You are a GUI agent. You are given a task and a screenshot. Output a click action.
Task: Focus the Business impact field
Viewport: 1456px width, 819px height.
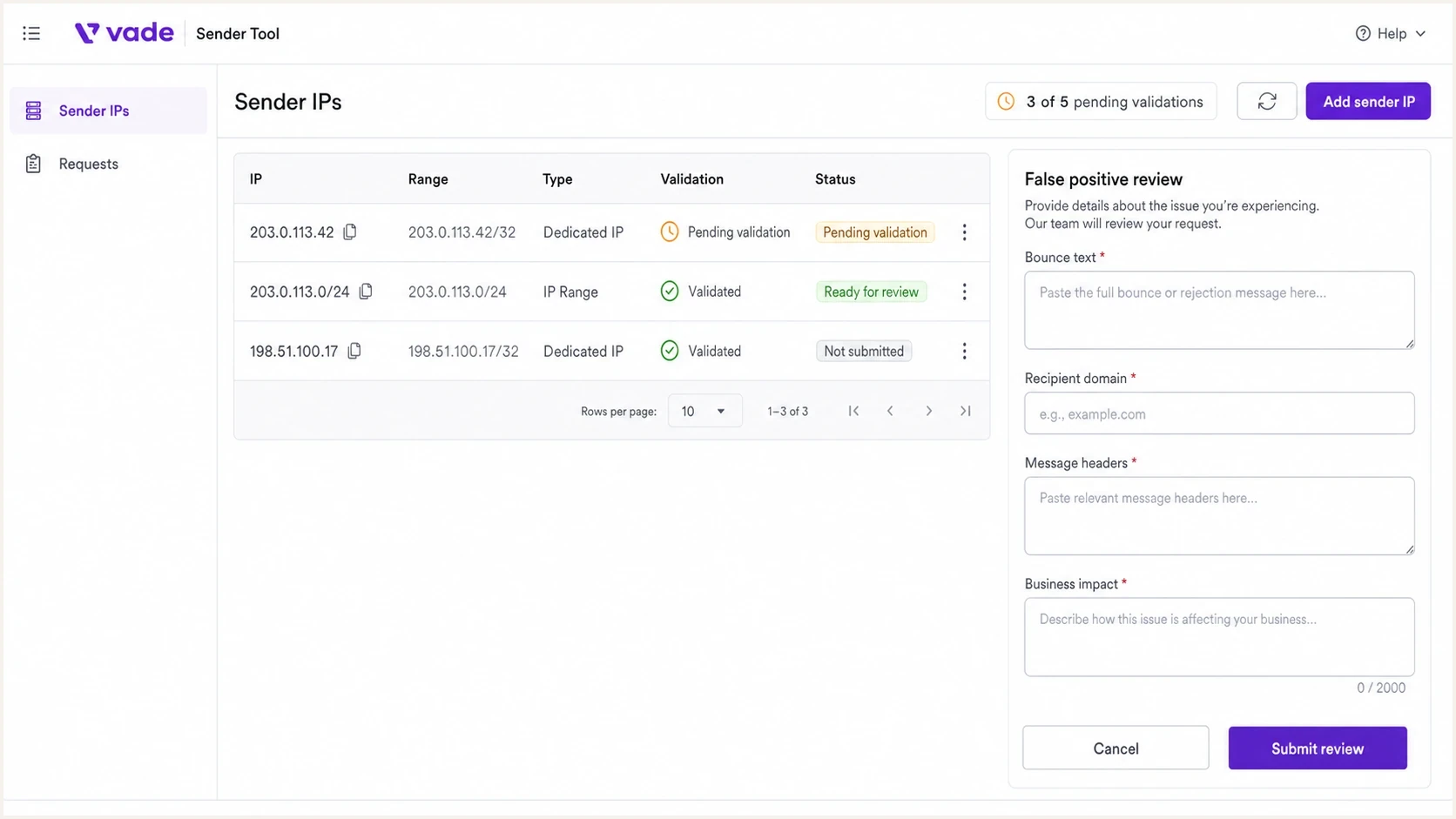1219,636
